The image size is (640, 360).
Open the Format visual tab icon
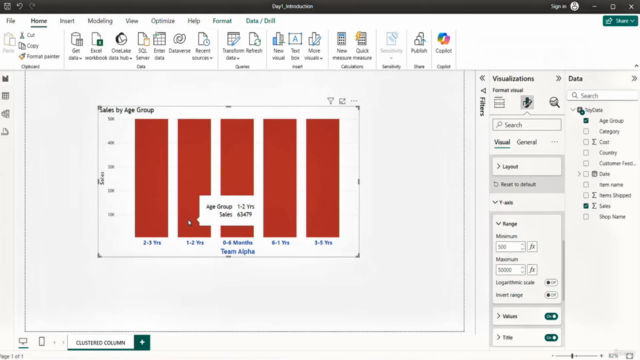tap(527, 102)
